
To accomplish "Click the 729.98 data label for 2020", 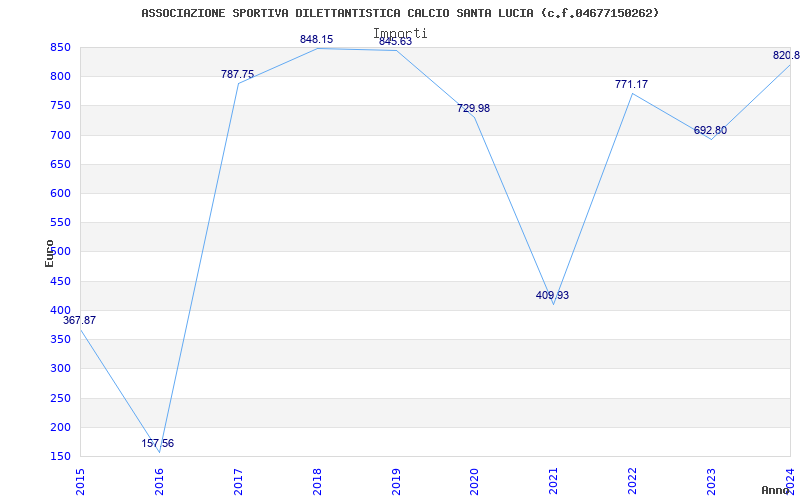I will [x=473, y=108].
